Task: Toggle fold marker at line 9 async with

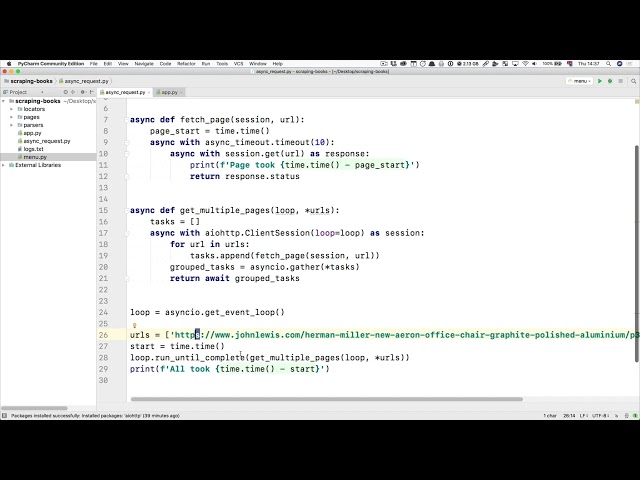Action: point(127,142)
